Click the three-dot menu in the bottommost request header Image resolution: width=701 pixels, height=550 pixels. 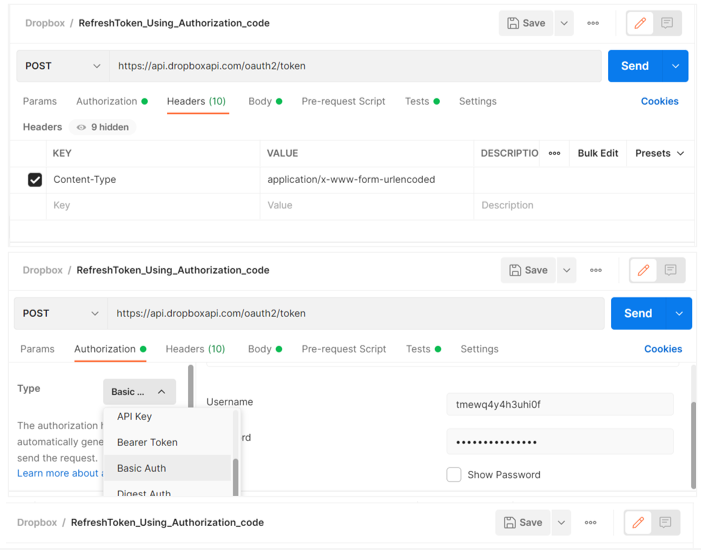(591, 522)
